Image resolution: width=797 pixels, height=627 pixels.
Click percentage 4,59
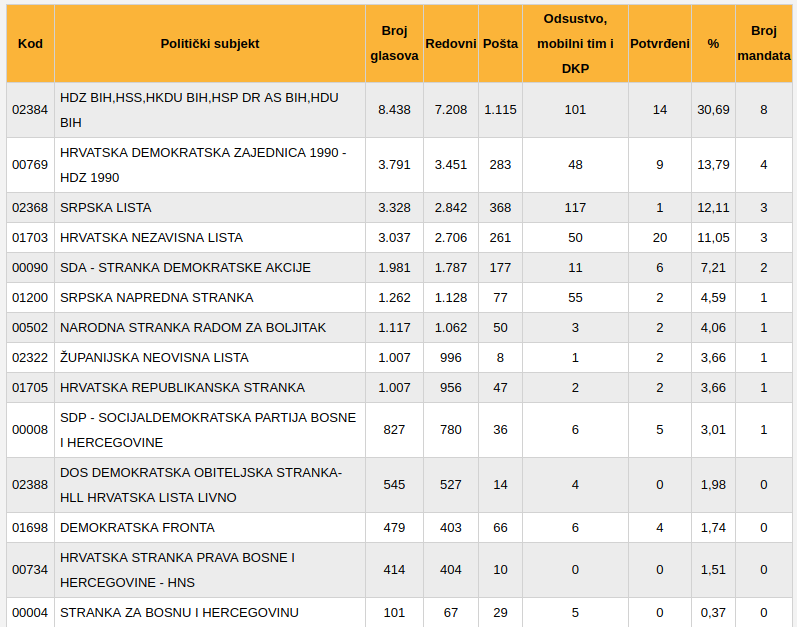713,297
